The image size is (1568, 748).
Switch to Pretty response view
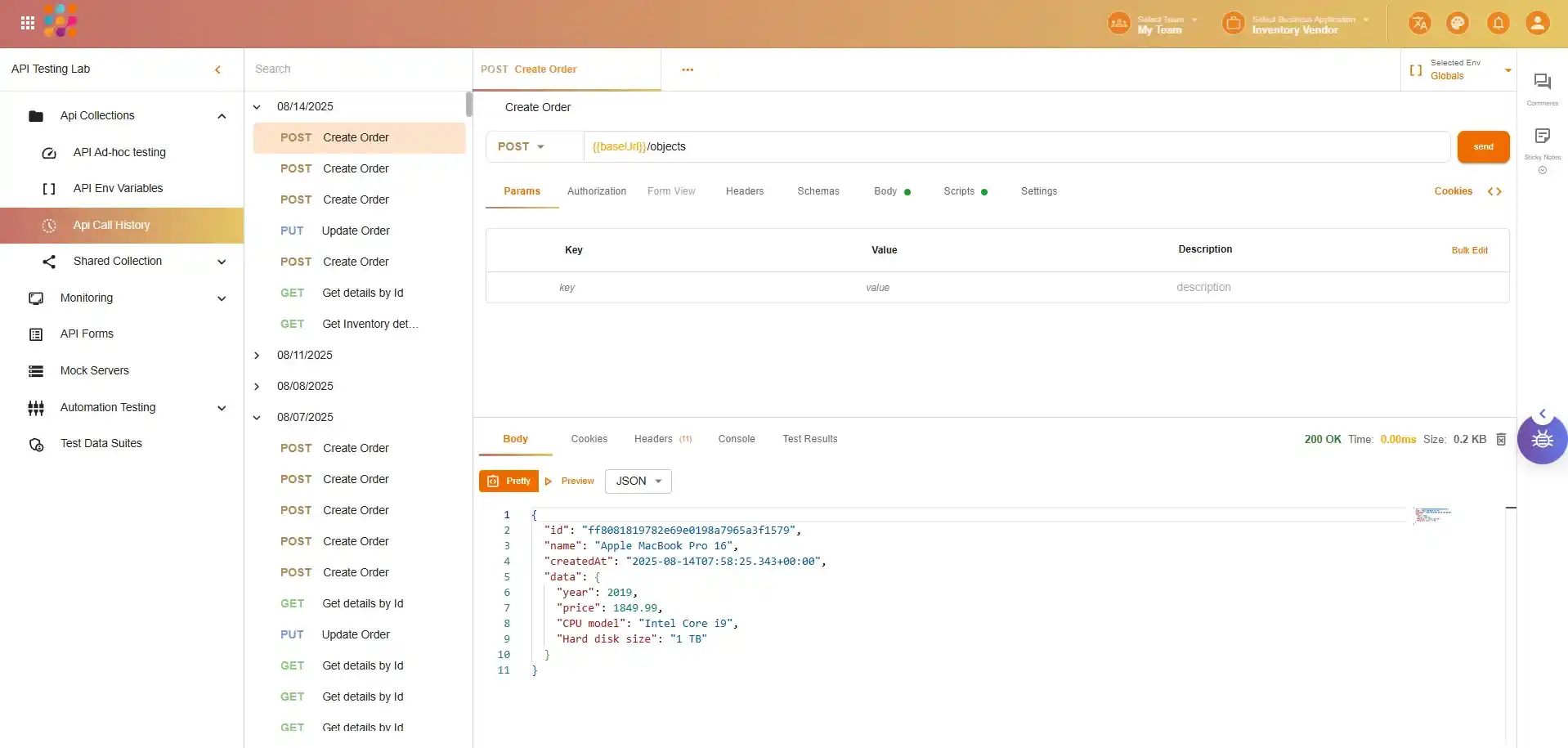pyautogui.click(x=508, y=481)
